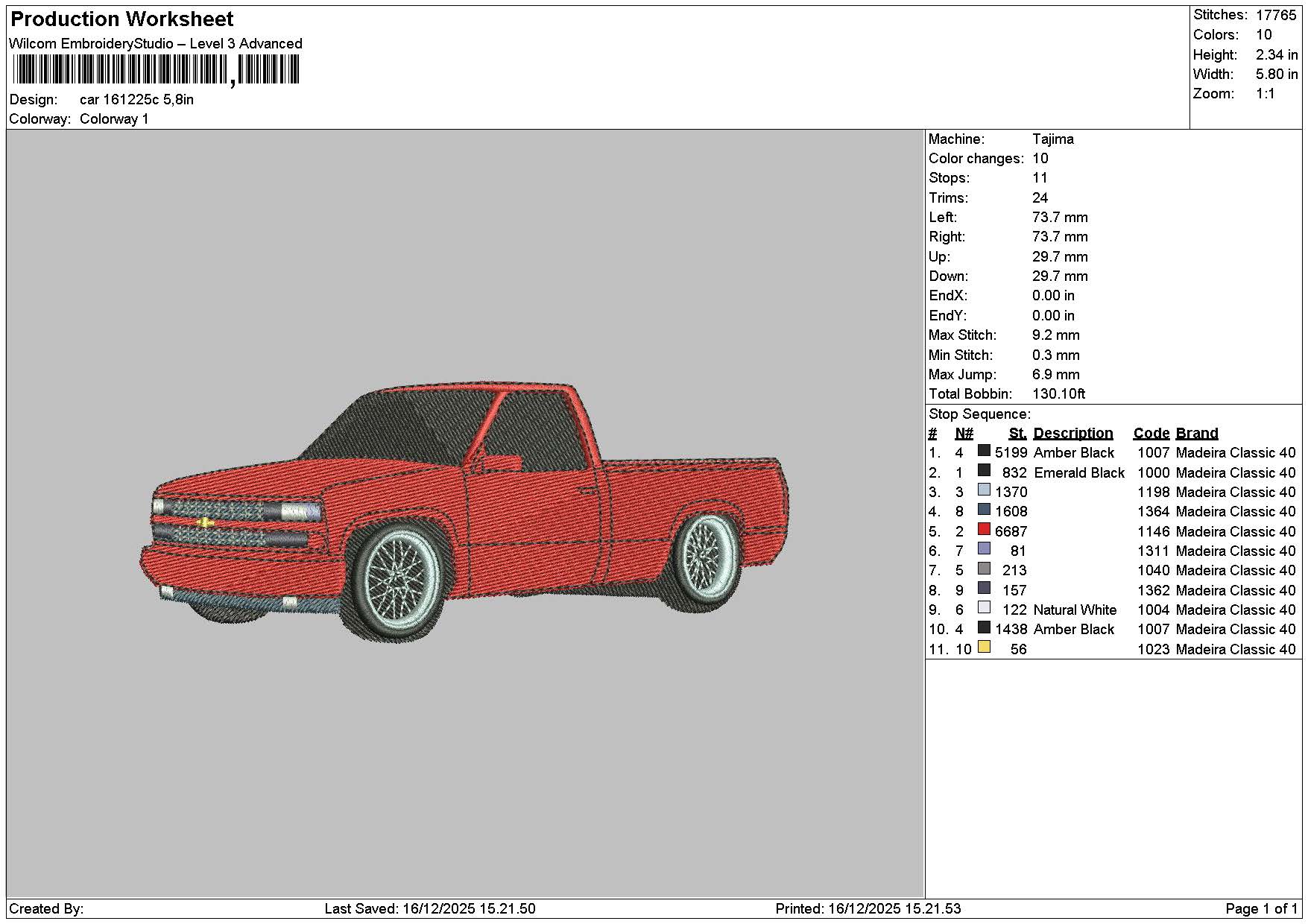Click 'Page 1 of 1' in footer

click(x=1261, y=909)
